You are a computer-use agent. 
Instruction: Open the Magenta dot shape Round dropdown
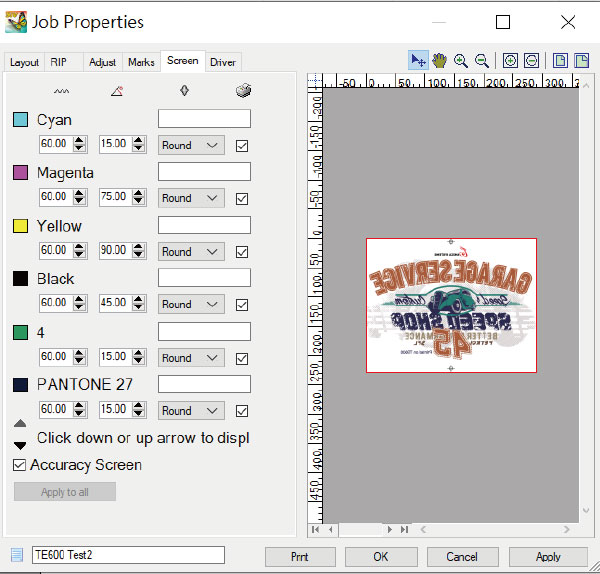click(191, 198)
